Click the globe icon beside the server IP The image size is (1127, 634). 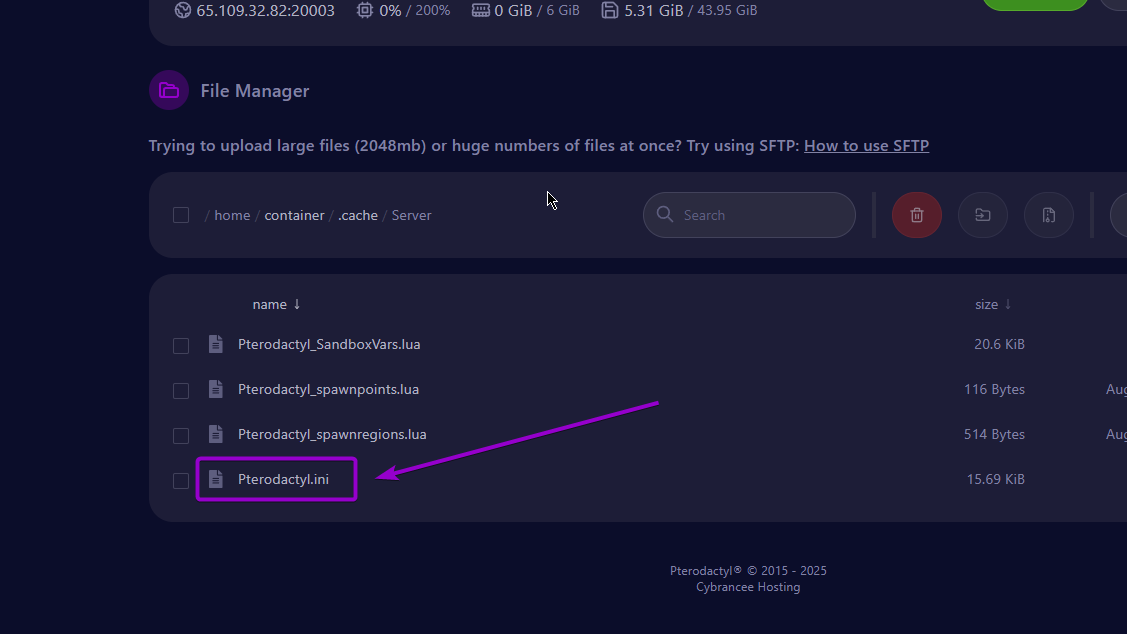point(182,10)
